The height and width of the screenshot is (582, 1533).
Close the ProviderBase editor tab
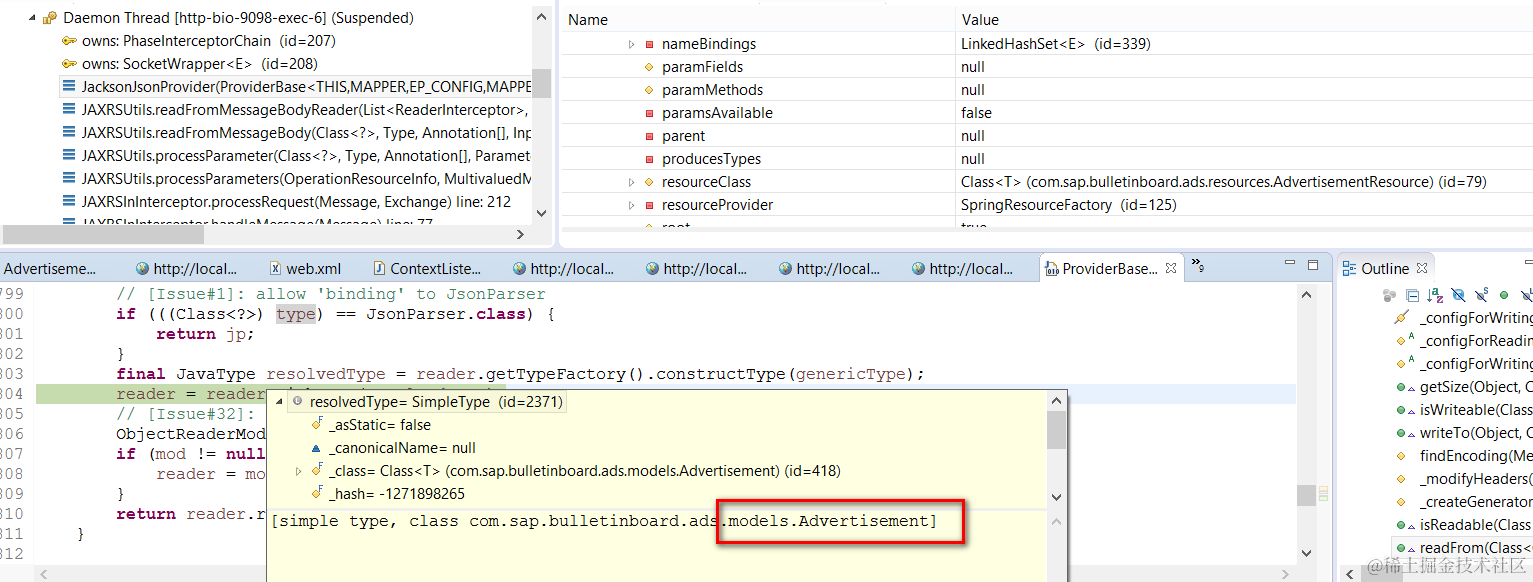point(1171,269)
